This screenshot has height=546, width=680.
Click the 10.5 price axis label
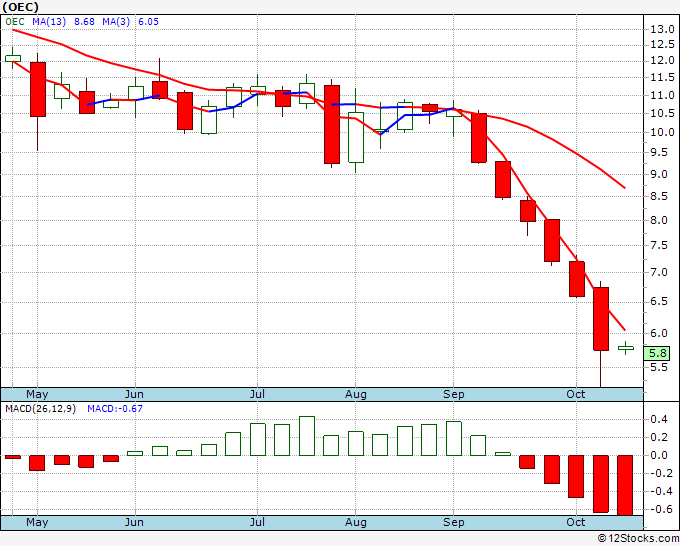point(662,114)
